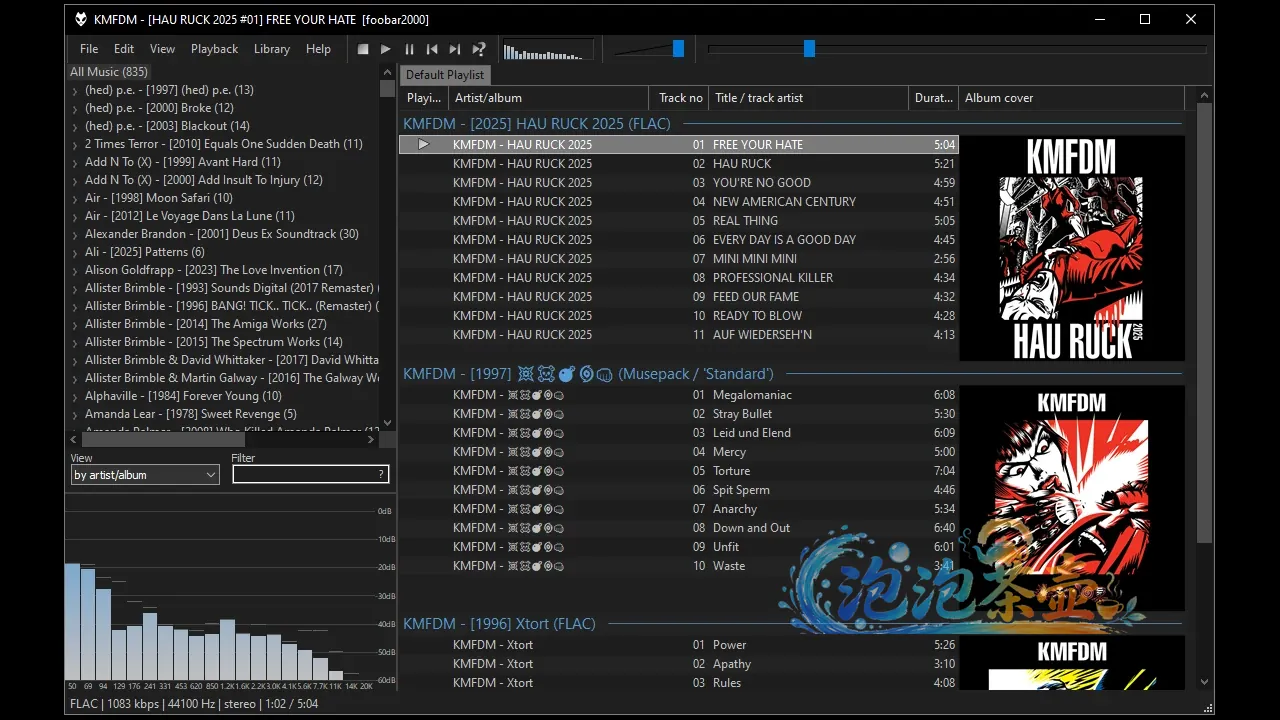Skip to the next track
The image size is (1280, 720).
[x=455, y=49]
